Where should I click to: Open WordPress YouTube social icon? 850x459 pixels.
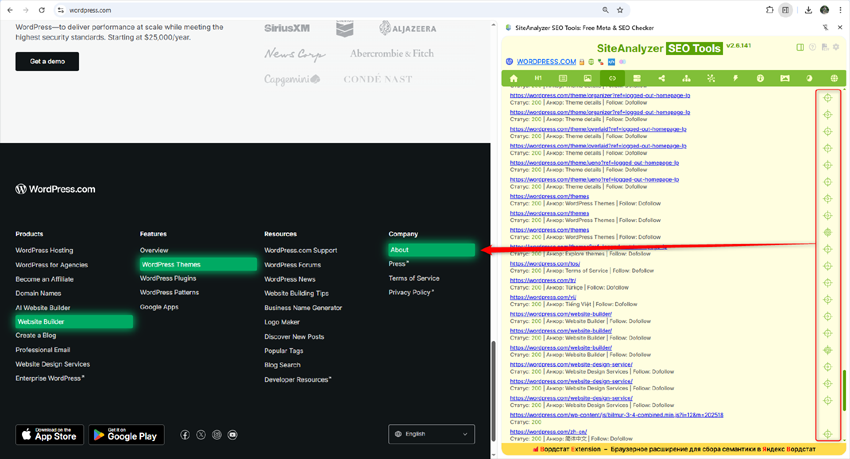click(233, 435)
